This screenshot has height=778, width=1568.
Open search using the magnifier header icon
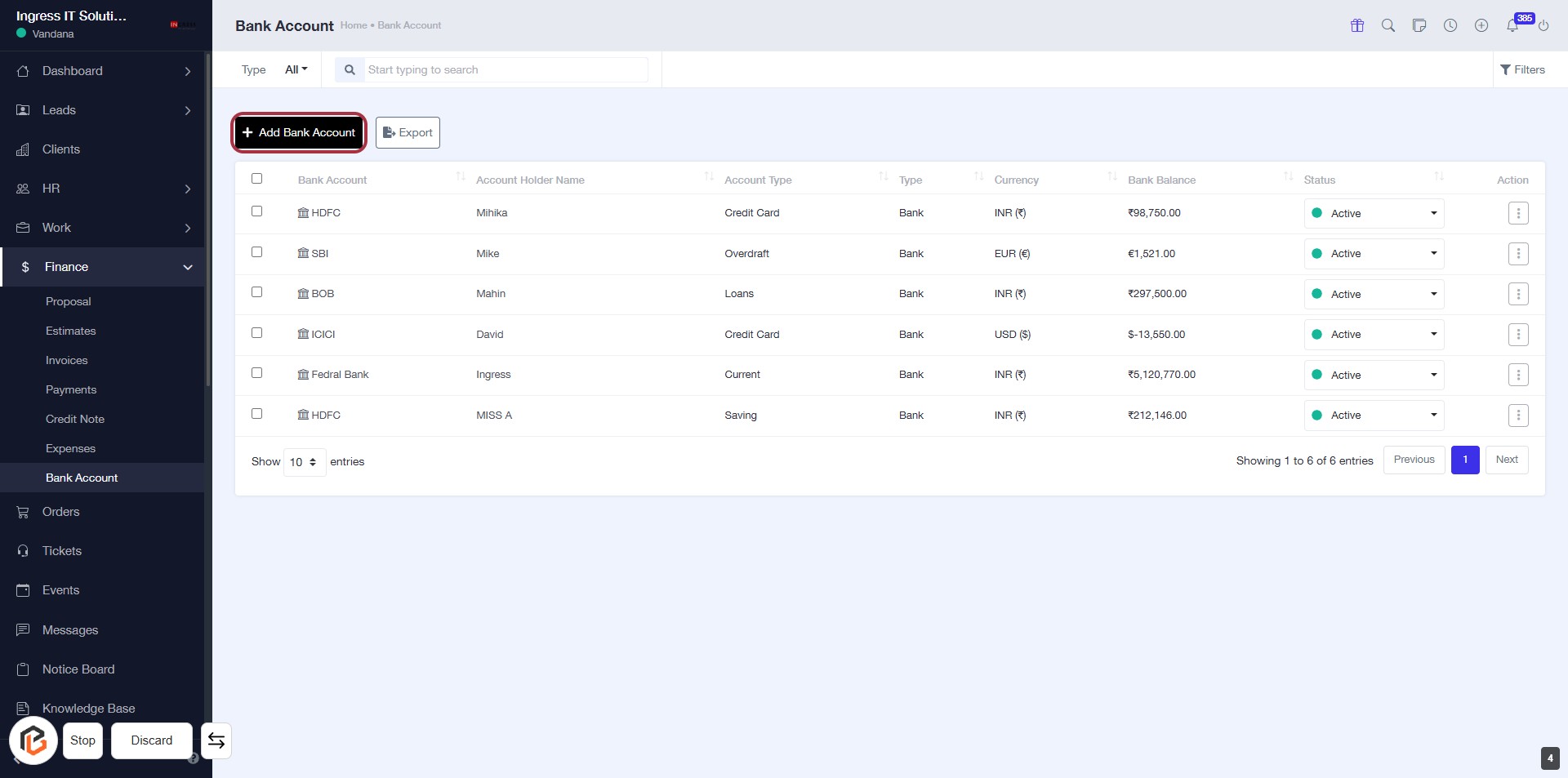(x=1388, y=25)
